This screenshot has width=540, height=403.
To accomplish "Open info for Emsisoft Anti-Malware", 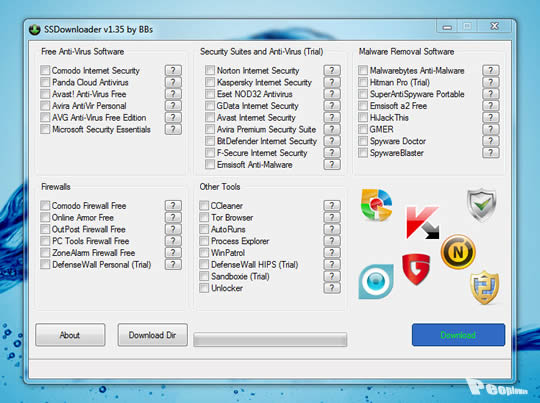I will click(x=332, y=164).
